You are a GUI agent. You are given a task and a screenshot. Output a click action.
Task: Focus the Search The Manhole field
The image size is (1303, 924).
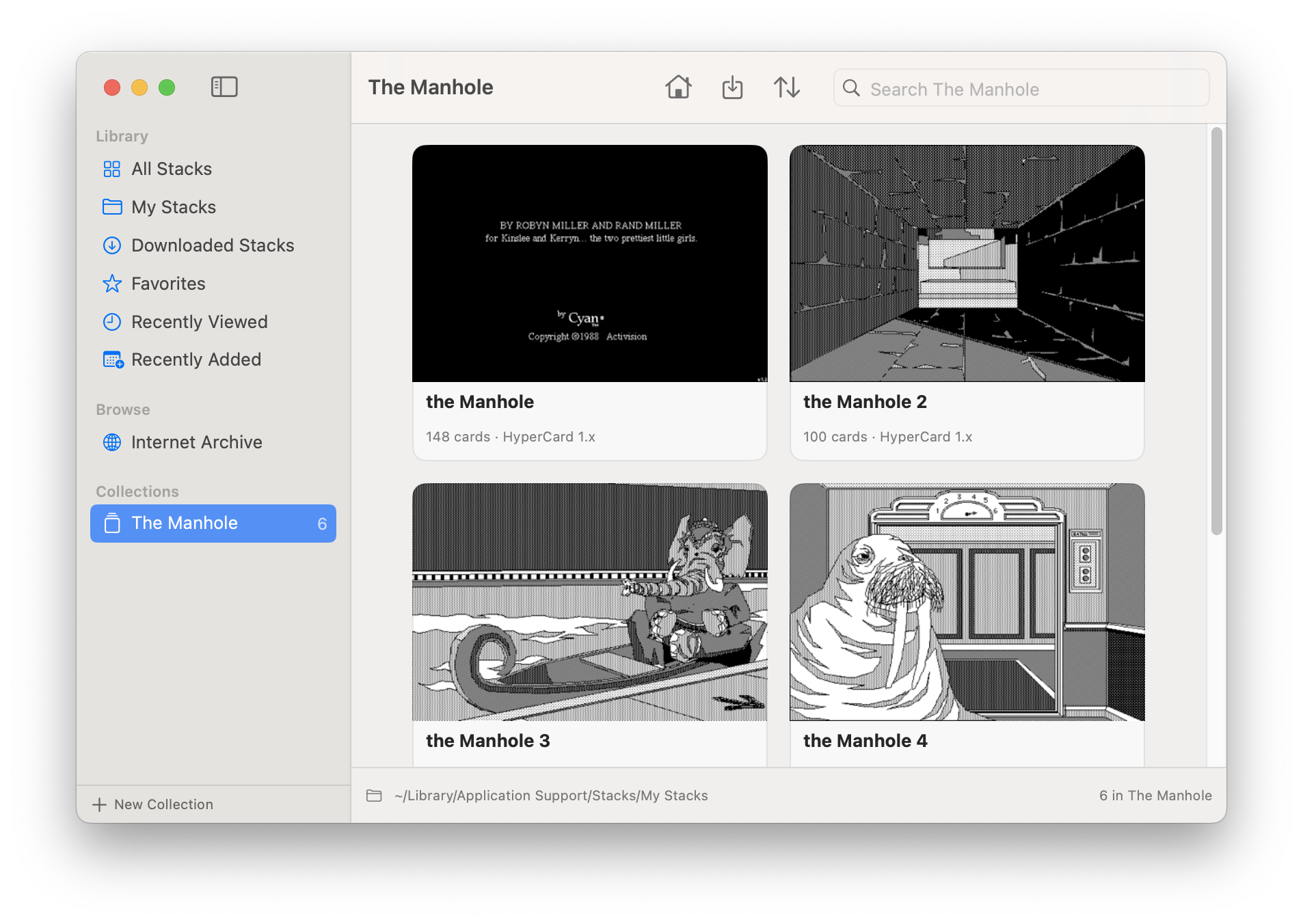point(1021,88)
